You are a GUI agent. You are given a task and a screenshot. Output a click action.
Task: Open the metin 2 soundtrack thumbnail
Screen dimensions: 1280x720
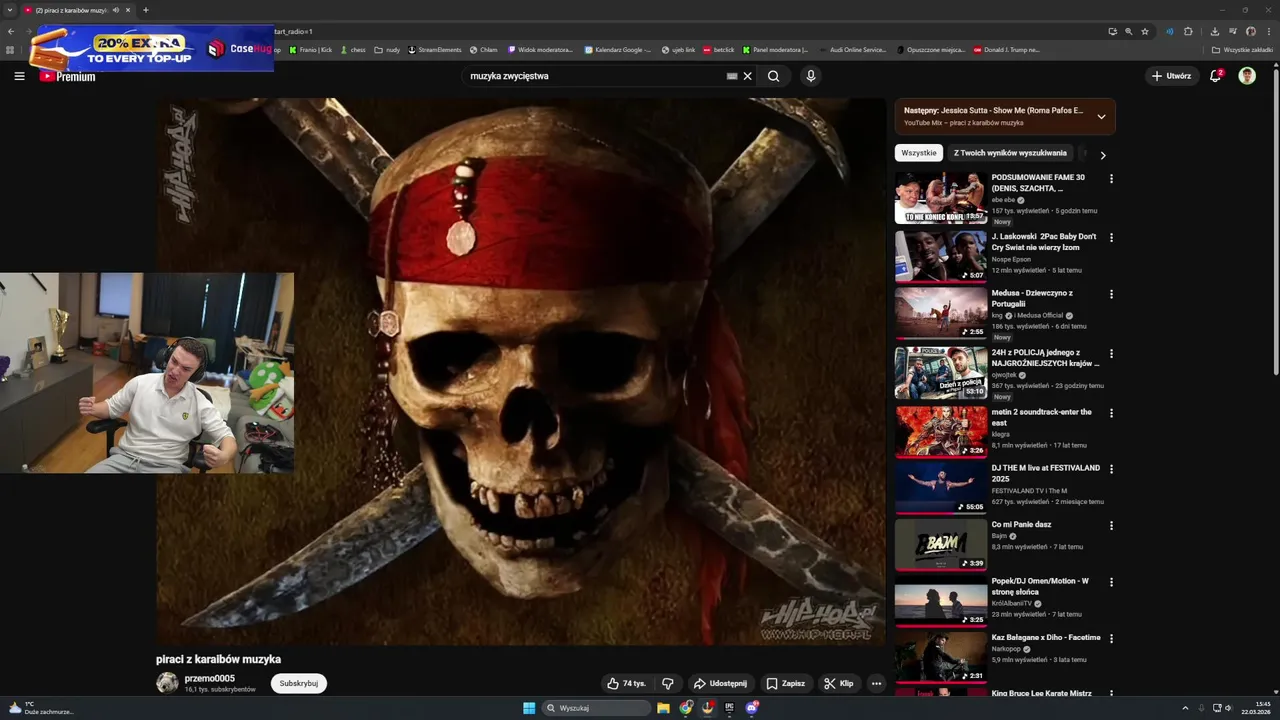(940, 432)
